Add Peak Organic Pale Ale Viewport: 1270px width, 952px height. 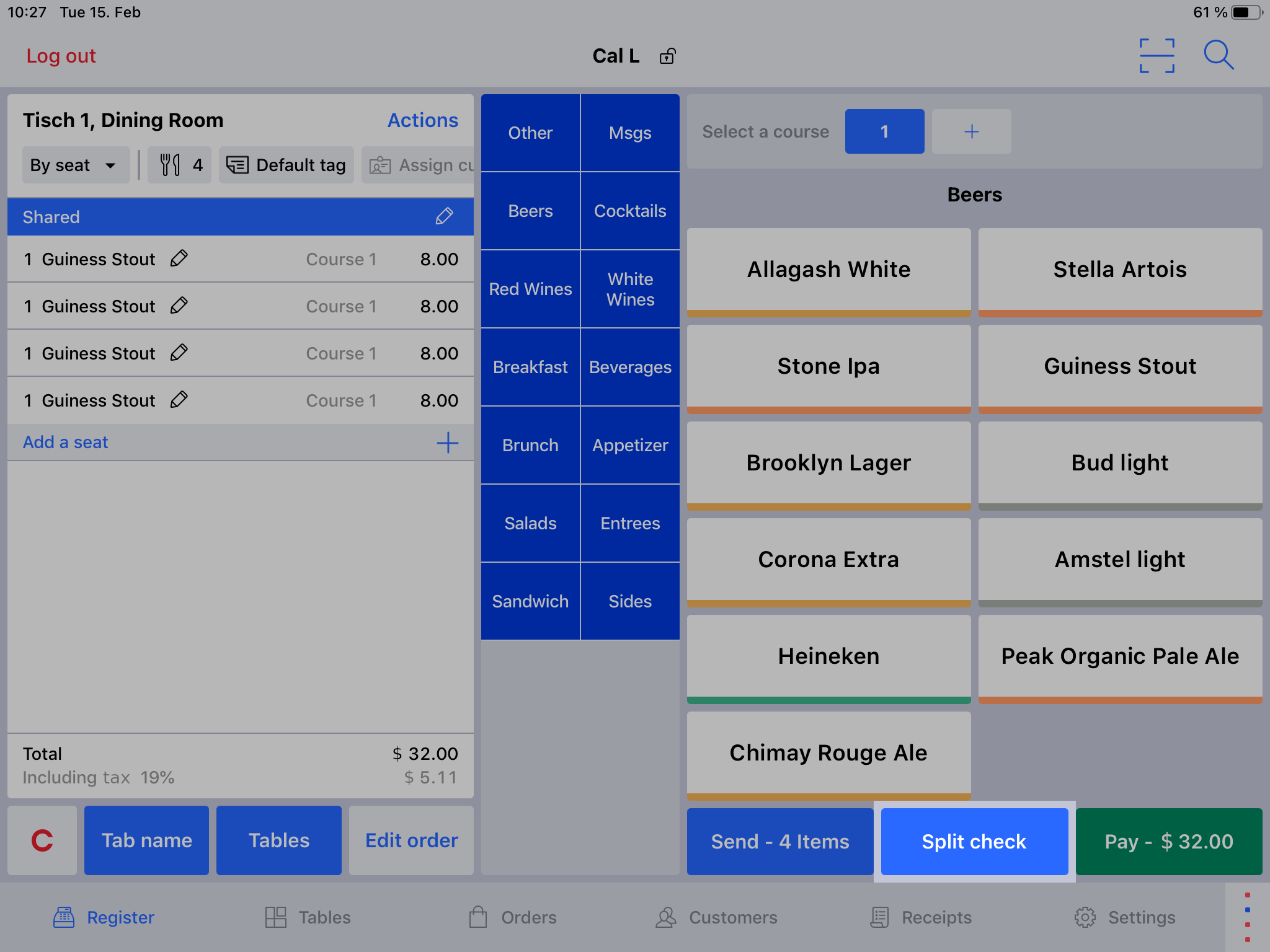point(1120,658)
